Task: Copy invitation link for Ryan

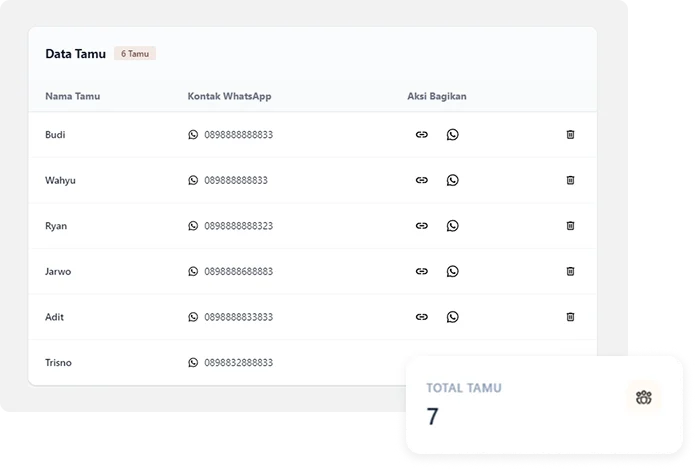Action: (x=421, y=226)
